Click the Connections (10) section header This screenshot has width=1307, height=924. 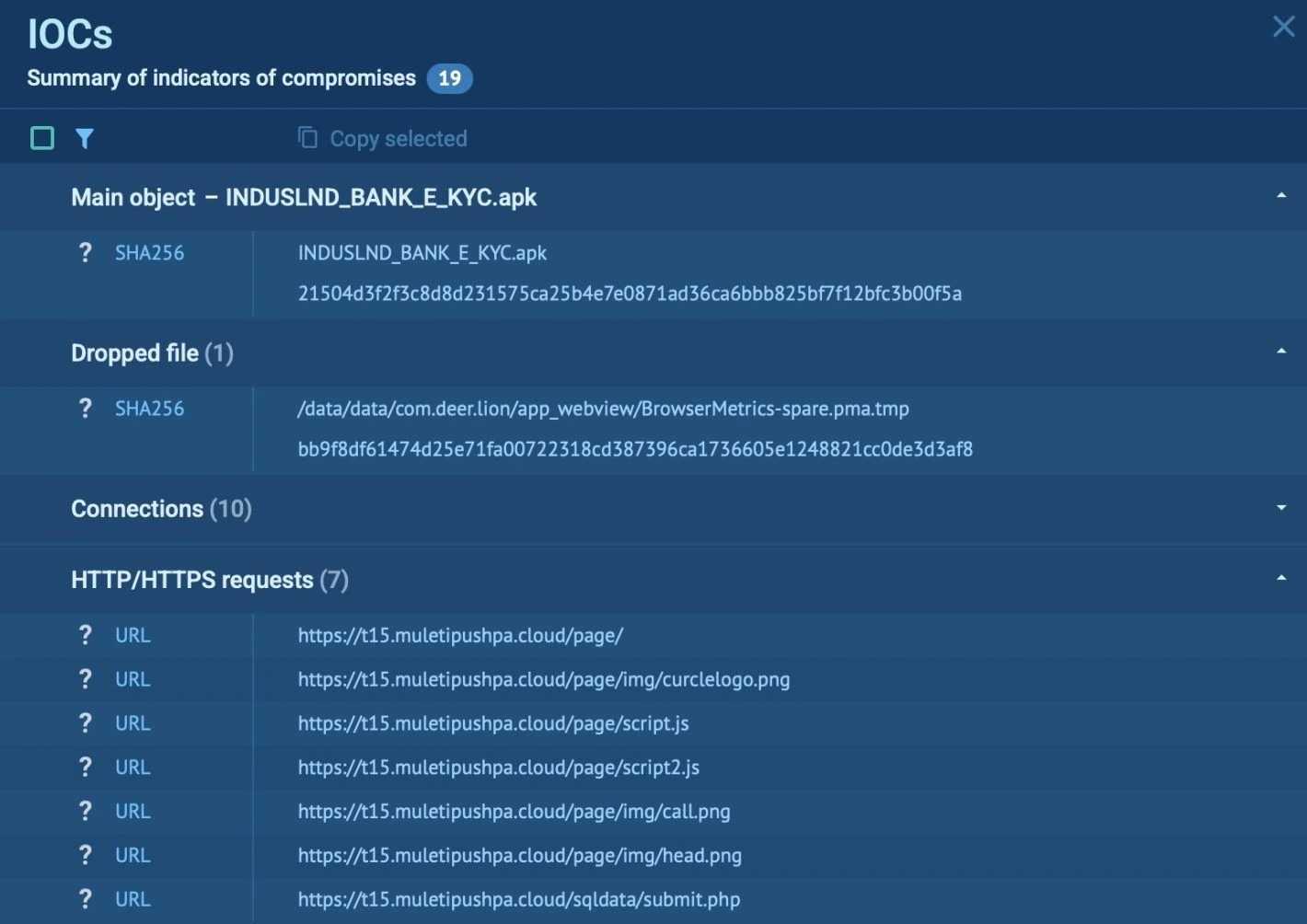[161, 509]
